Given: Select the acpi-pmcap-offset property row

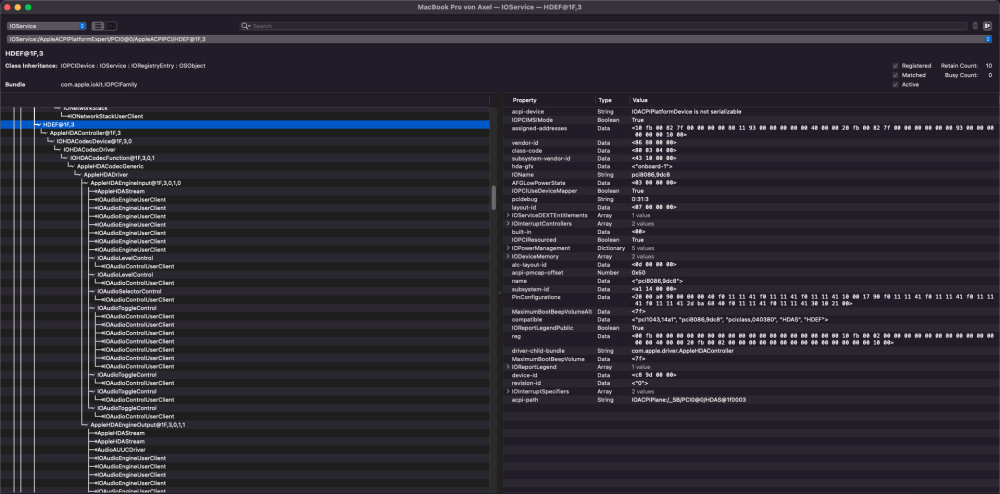Looking at the screenshot, I should 751,272.
